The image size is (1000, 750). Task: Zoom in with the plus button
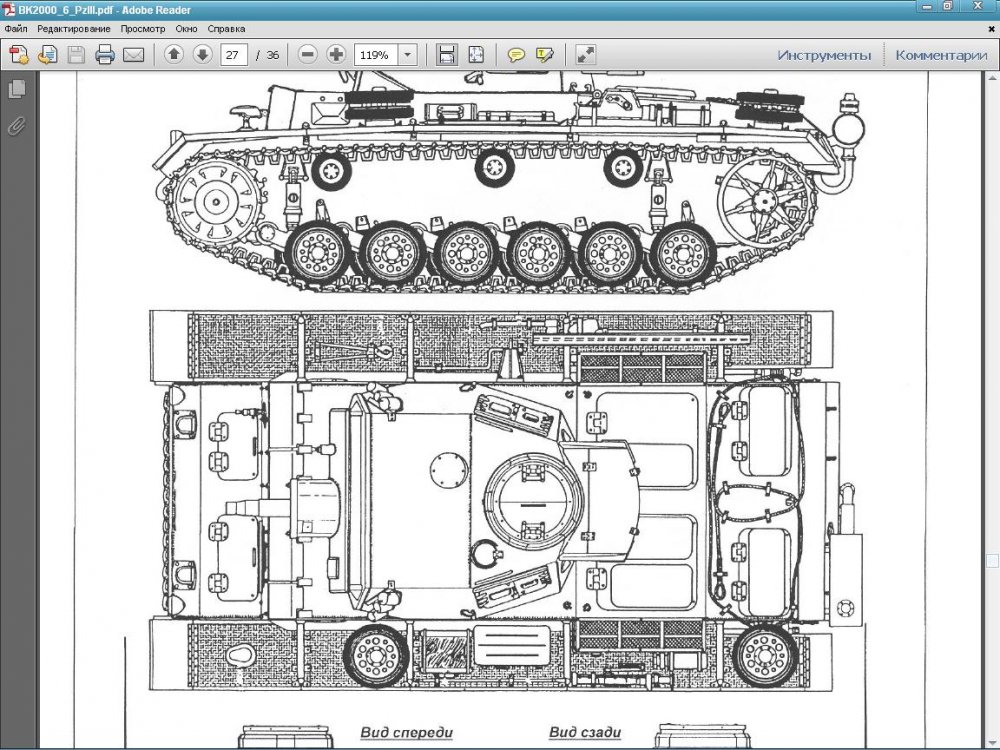(336, 55)
